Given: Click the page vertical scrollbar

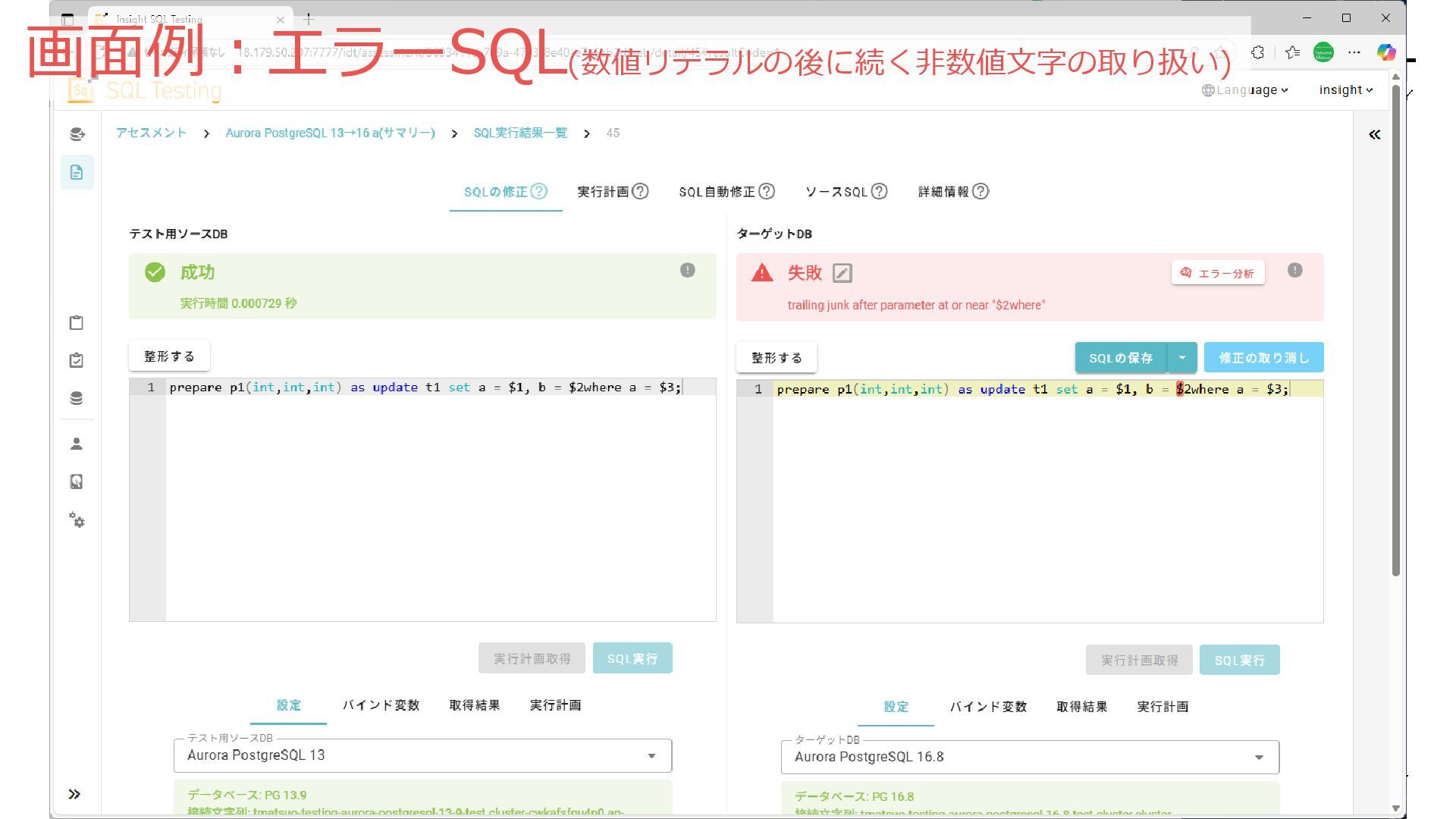Looking at the screenshot, I should [x=1395, y=326].
